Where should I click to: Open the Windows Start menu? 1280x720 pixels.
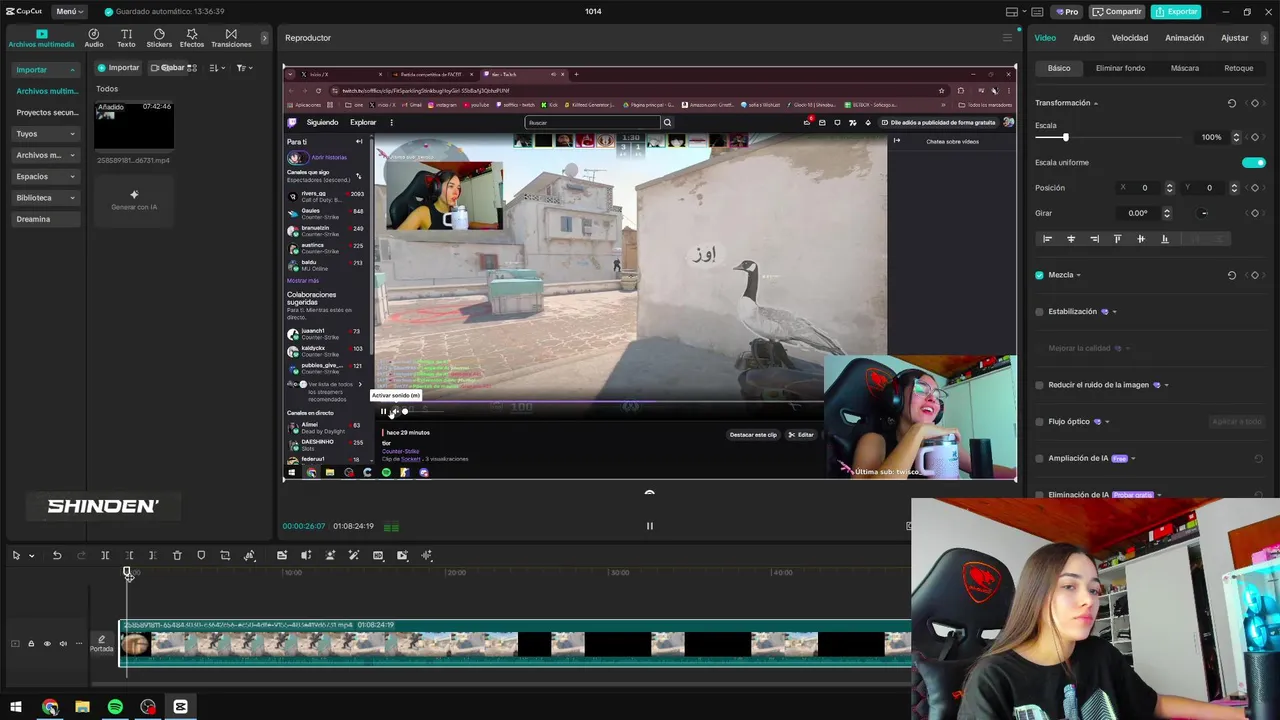tap(16, 707)
